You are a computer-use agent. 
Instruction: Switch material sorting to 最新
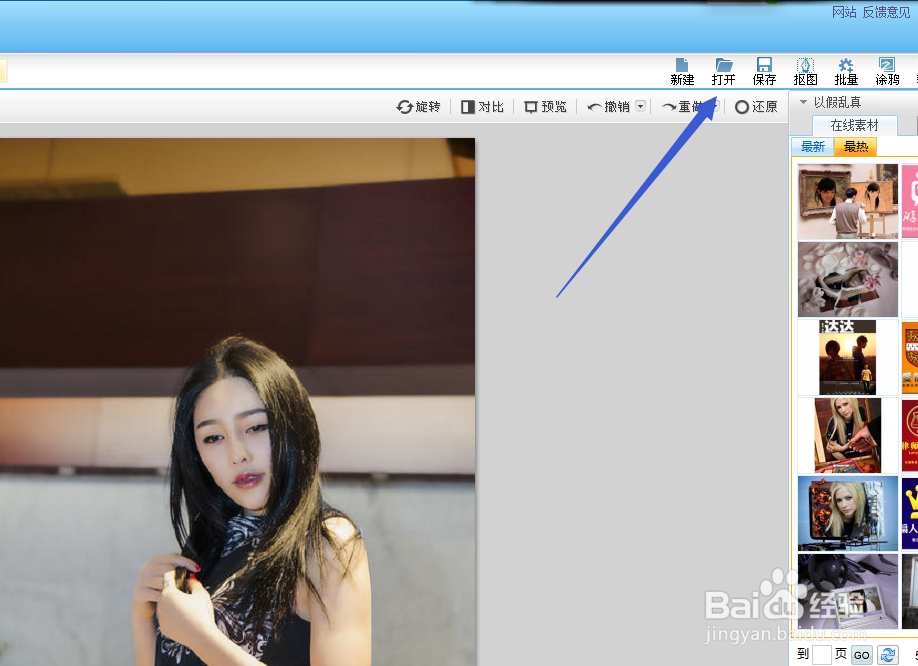pos(812,146)
